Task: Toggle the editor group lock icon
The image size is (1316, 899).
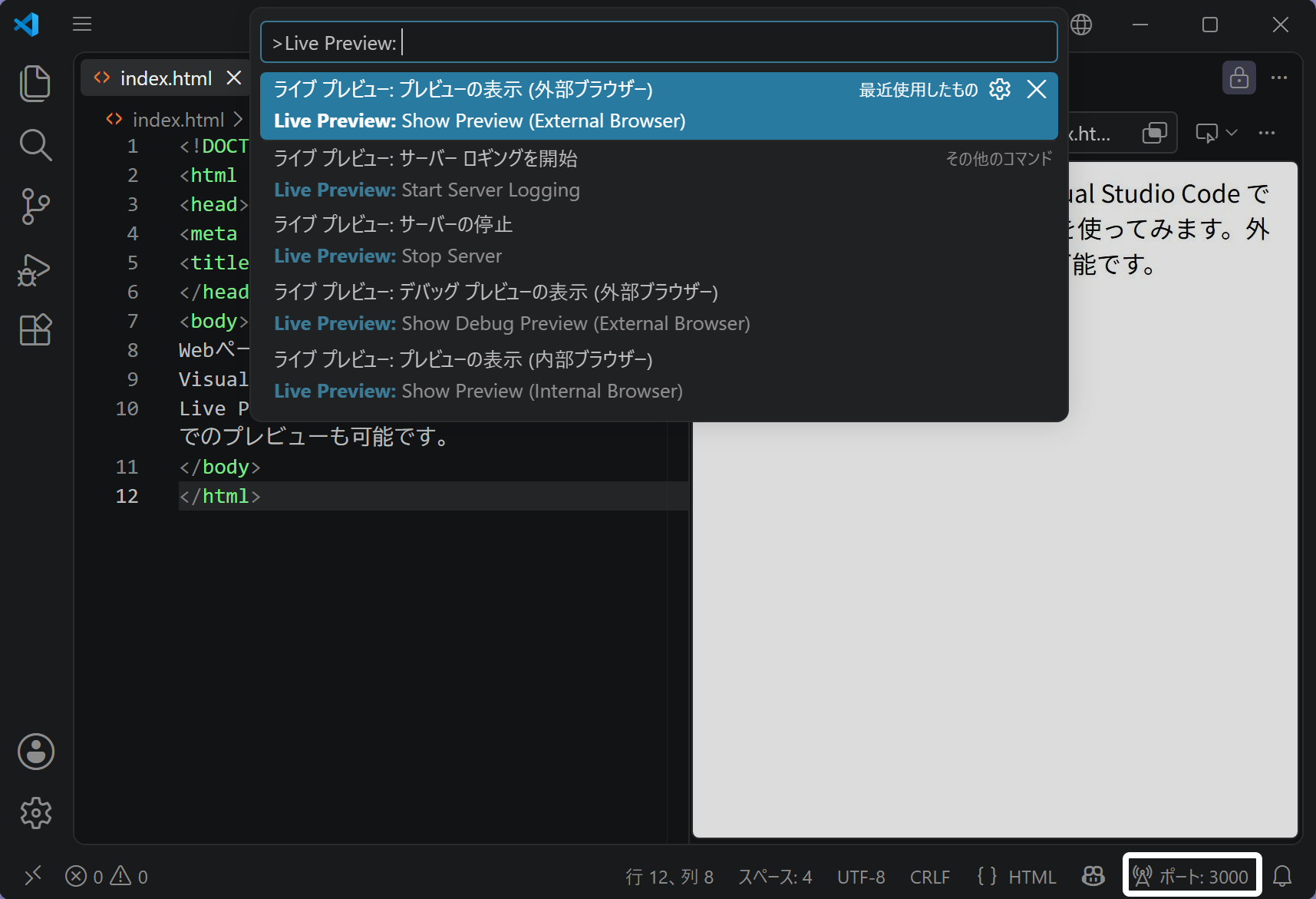Action: tap(1238, 78)
